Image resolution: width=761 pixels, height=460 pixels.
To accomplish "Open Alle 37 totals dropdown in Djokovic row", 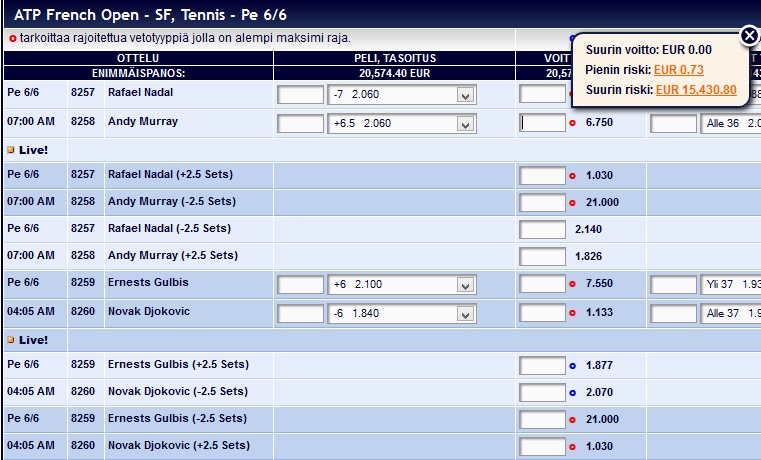I will (730, 314).
